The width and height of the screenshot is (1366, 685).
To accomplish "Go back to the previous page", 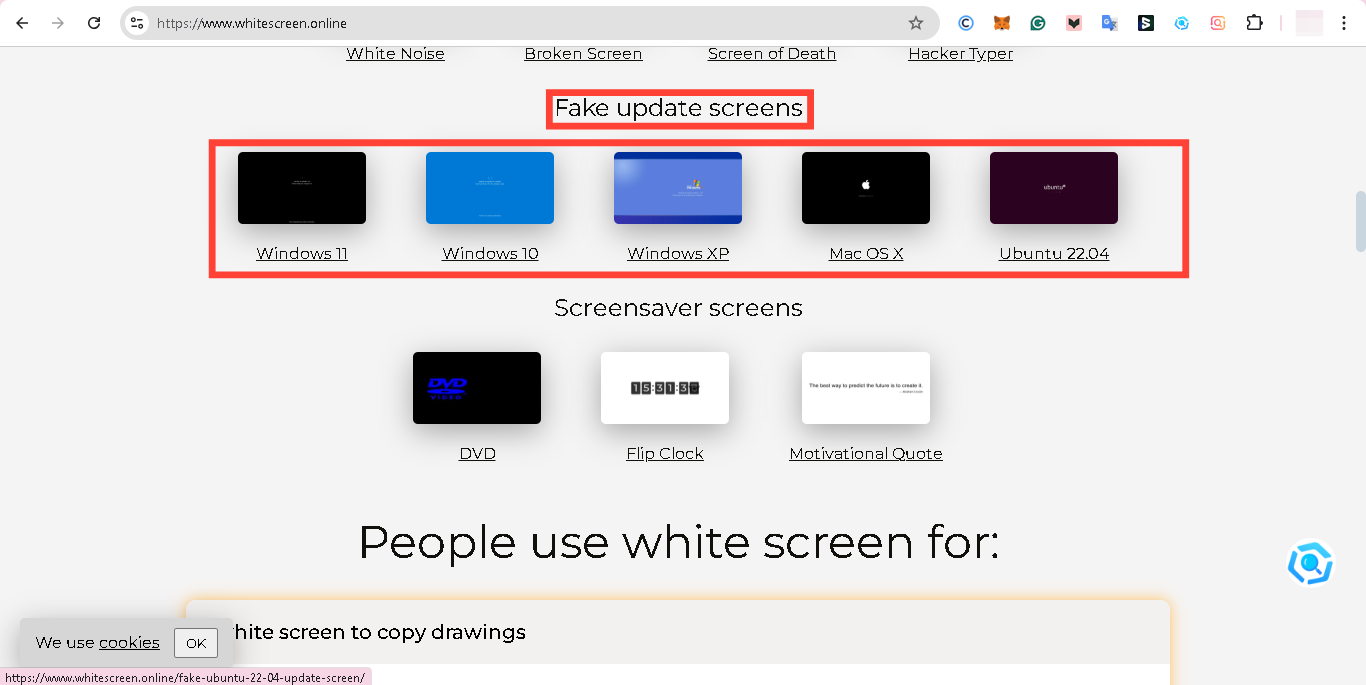I will pos(22,23).
